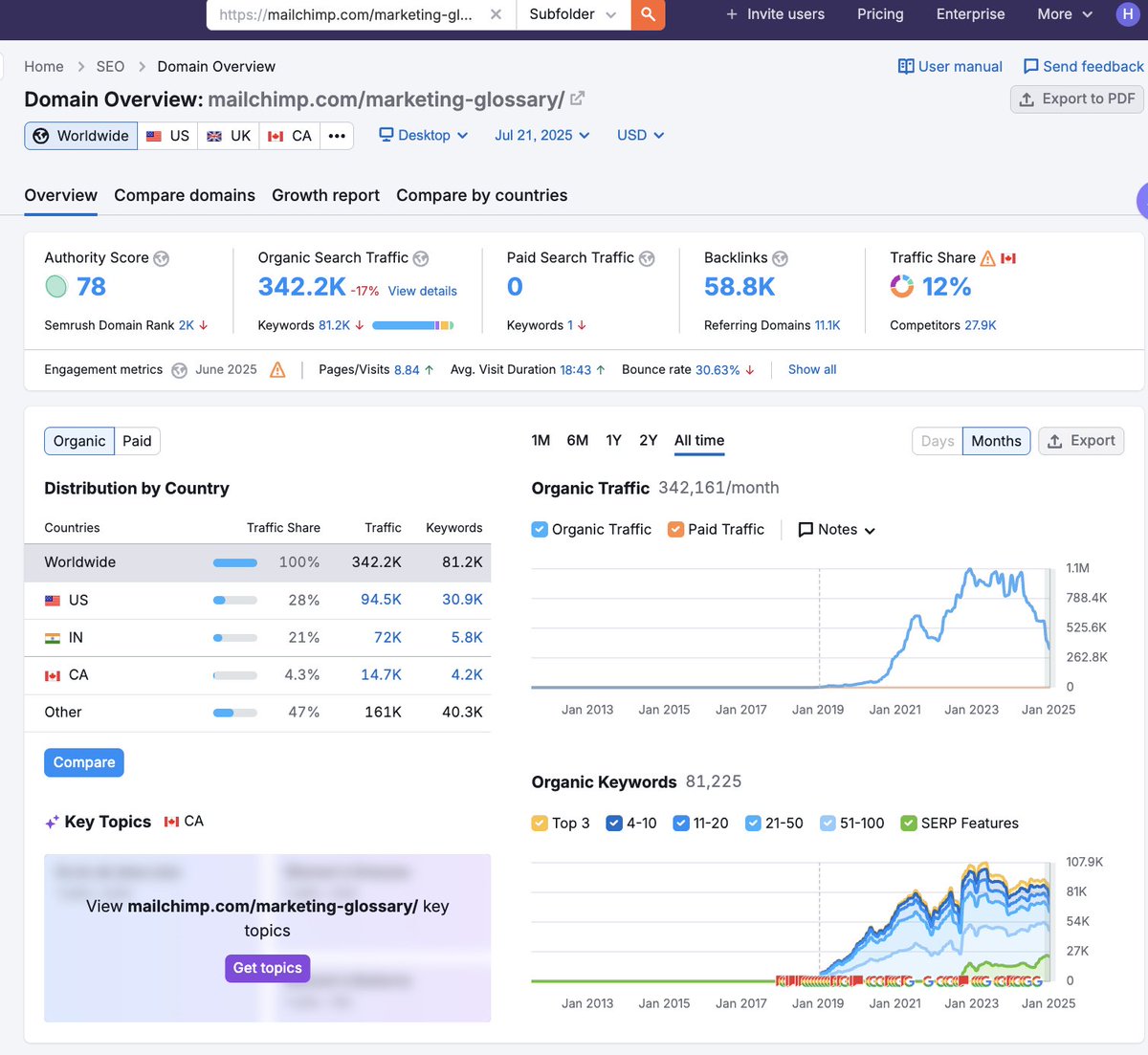
Task: Click the US traffic share bar
Action: 235,601
